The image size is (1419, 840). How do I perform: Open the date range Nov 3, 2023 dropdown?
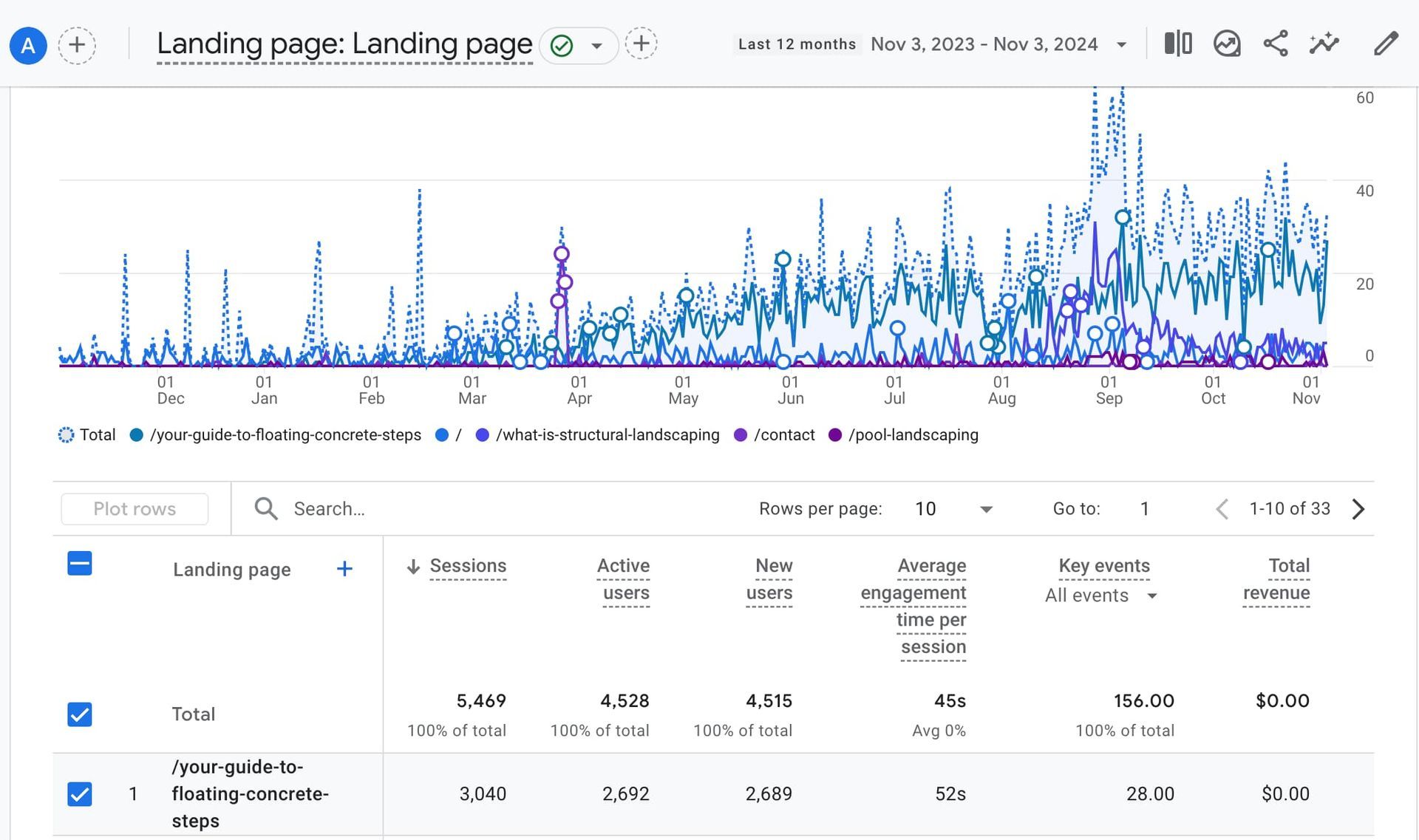click(1122, 44)
